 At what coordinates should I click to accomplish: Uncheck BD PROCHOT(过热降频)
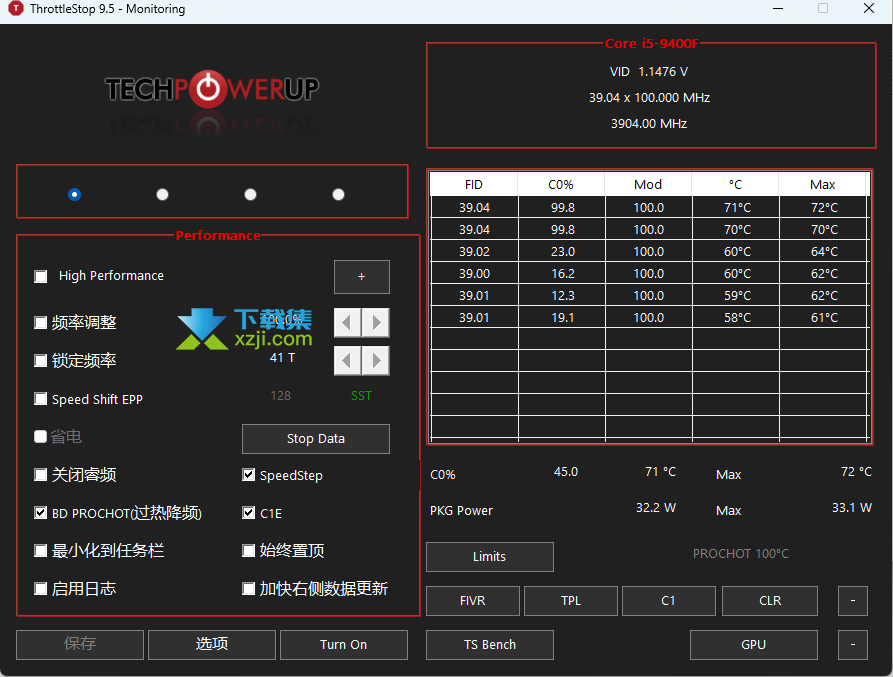tap(40, 512)
